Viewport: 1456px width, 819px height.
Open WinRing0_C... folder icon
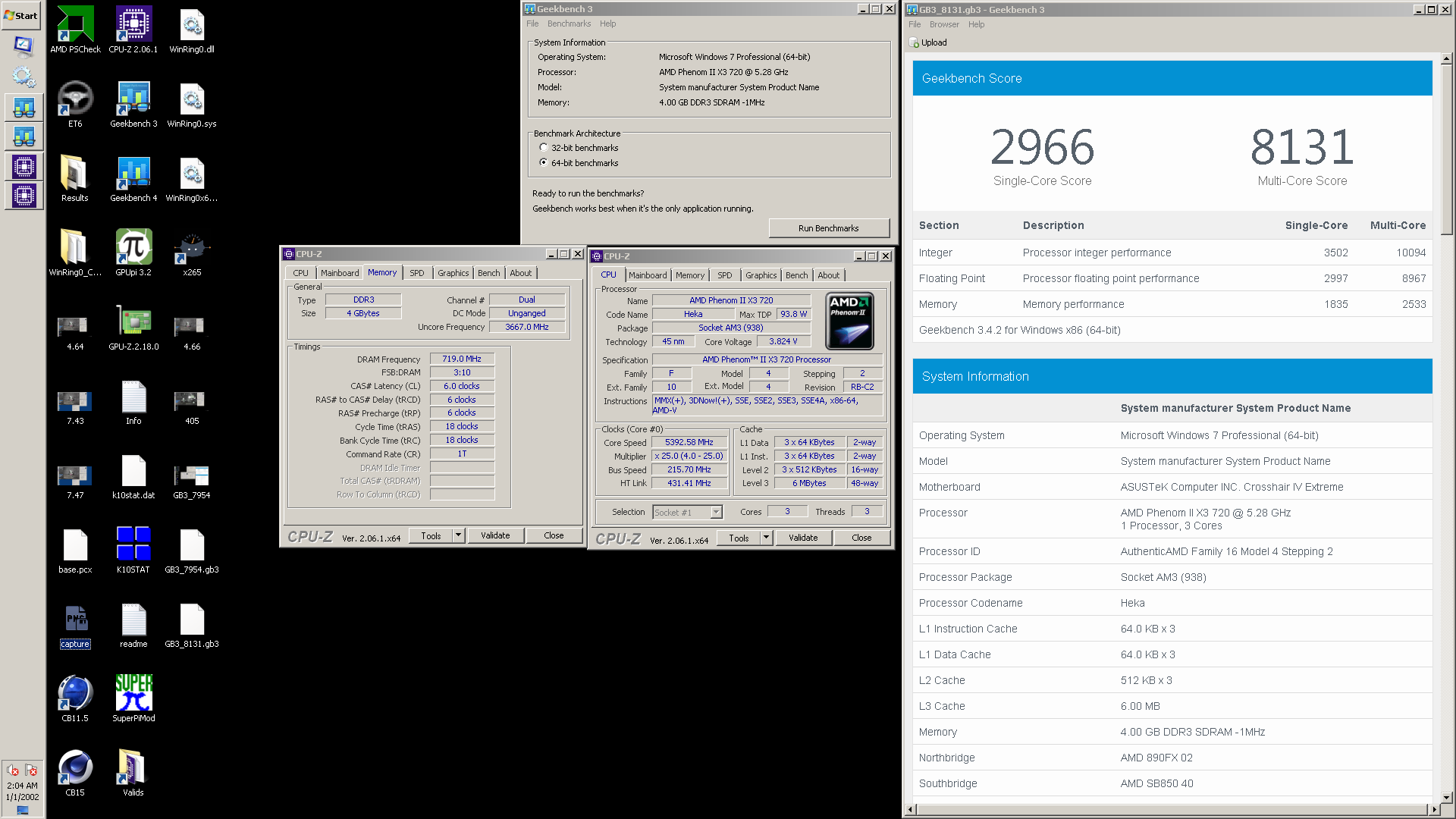pyautogui.click(x=75, y=252)
